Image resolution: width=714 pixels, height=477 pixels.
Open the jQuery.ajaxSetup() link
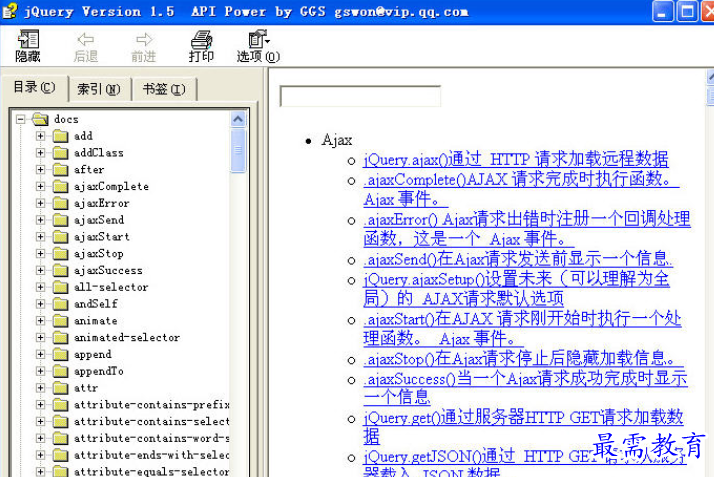point(516,289)
